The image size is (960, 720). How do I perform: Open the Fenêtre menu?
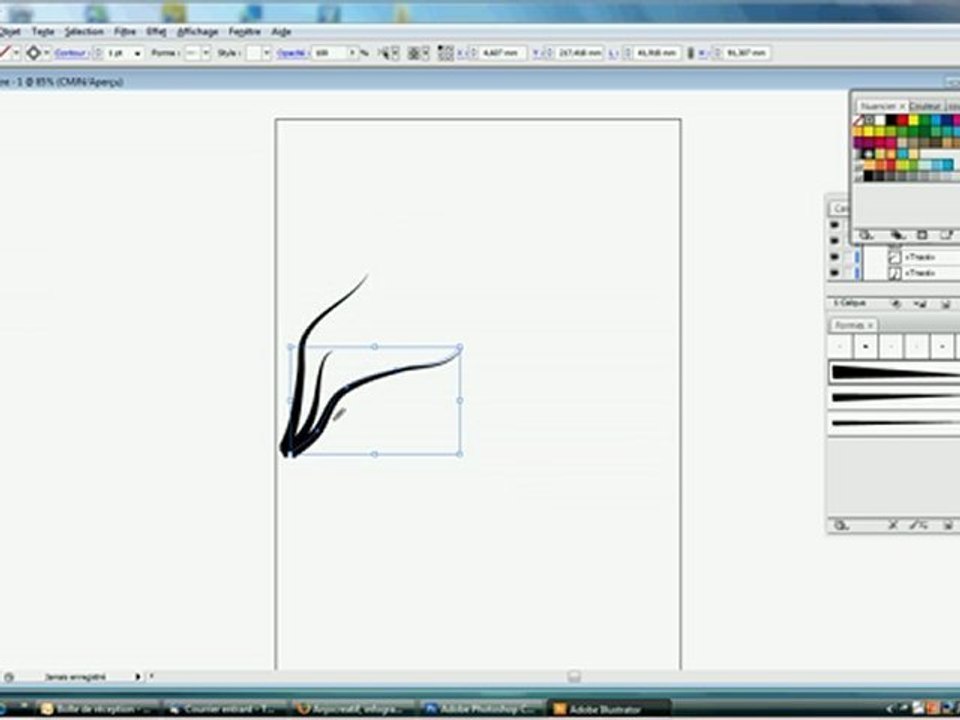[244, 31]
